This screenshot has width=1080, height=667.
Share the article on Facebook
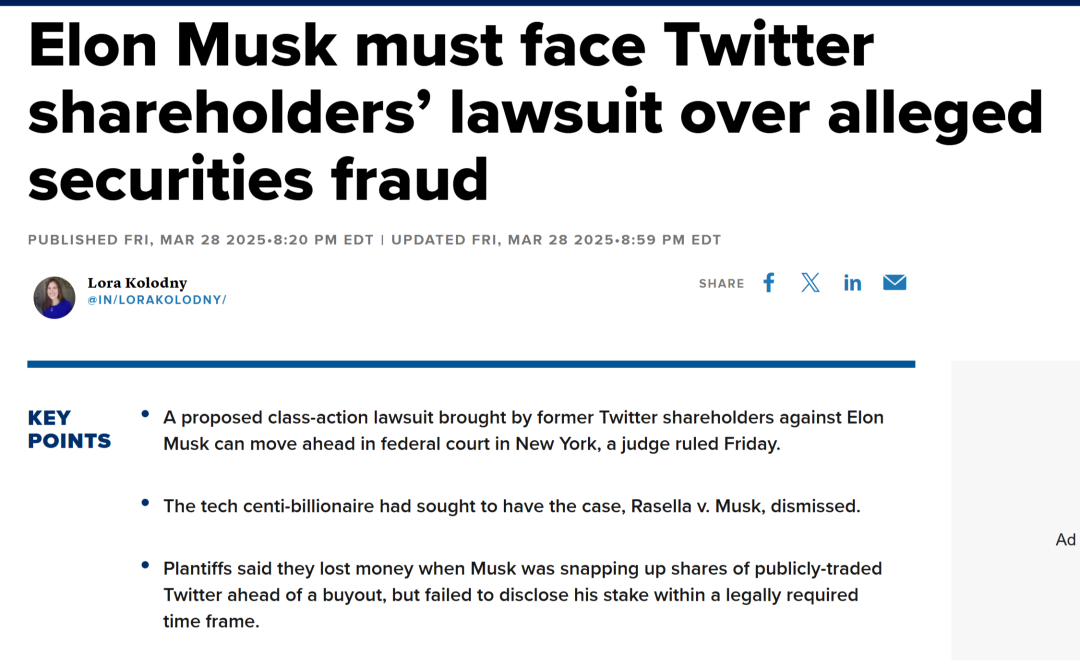click(769, 283)
